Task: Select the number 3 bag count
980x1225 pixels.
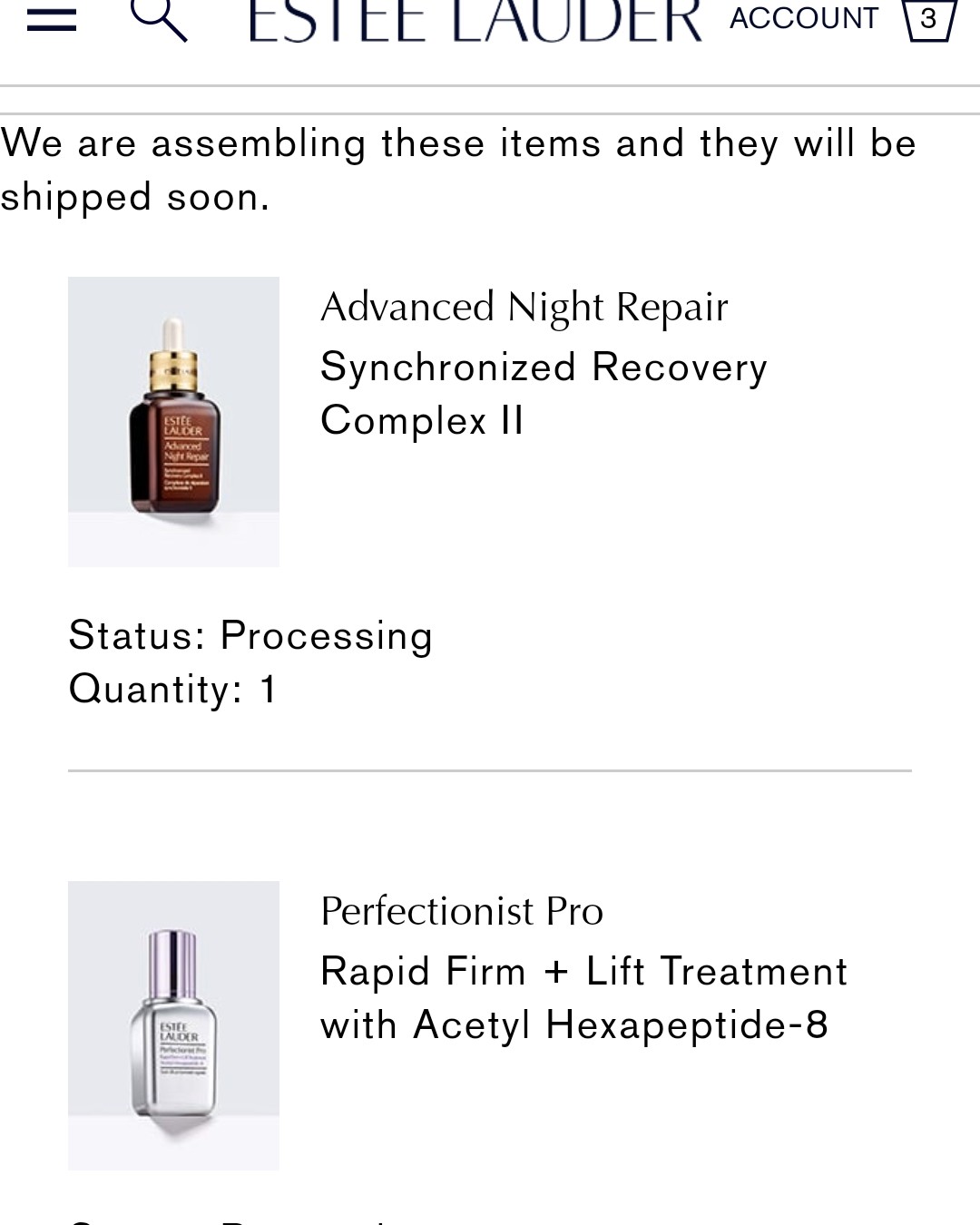Action: (928, 19)
